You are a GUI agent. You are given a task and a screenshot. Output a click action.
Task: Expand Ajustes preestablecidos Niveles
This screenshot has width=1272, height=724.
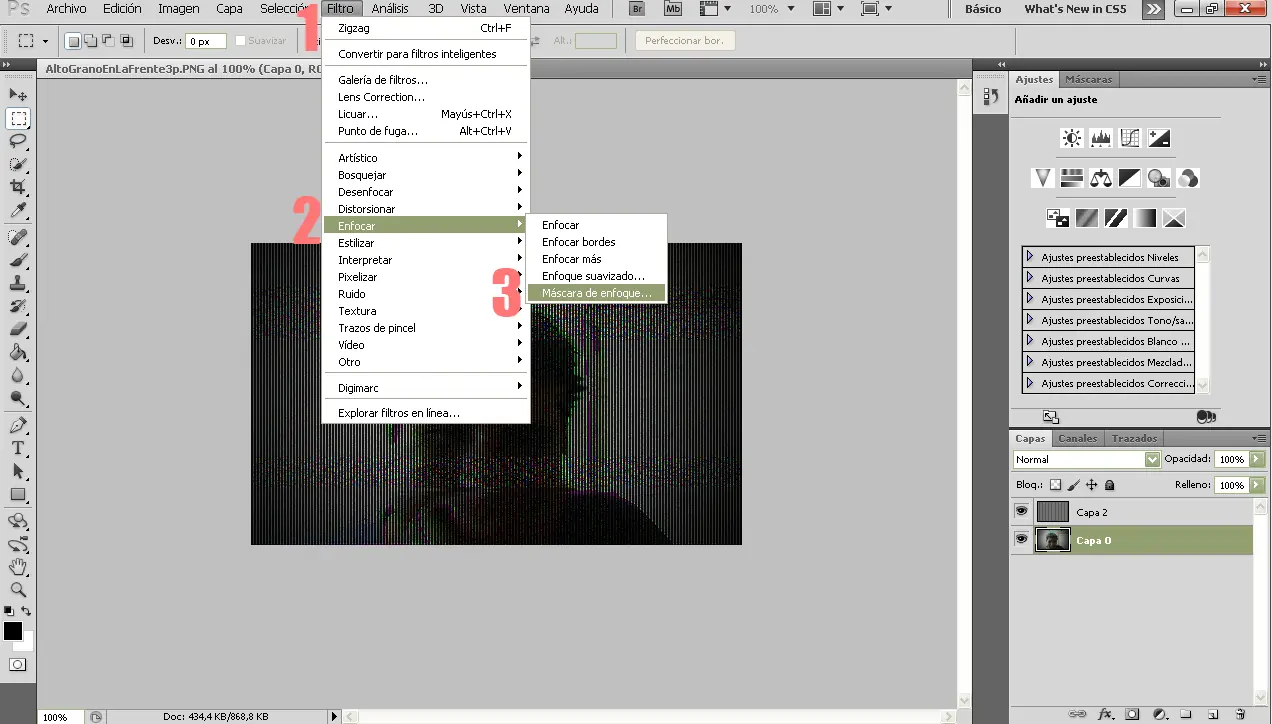tap(1030, 257)
